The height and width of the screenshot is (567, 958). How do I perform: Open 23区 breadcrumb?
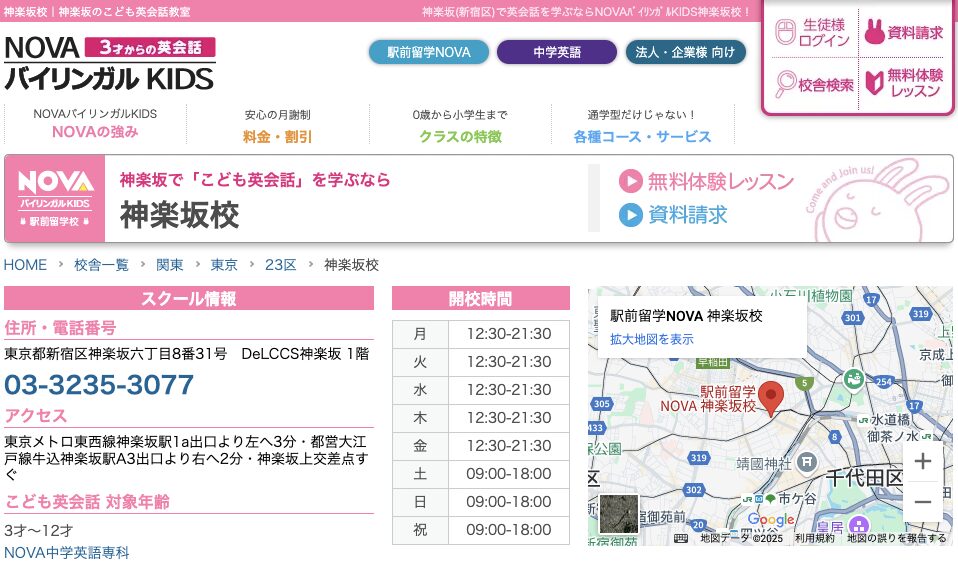point(280,265)
